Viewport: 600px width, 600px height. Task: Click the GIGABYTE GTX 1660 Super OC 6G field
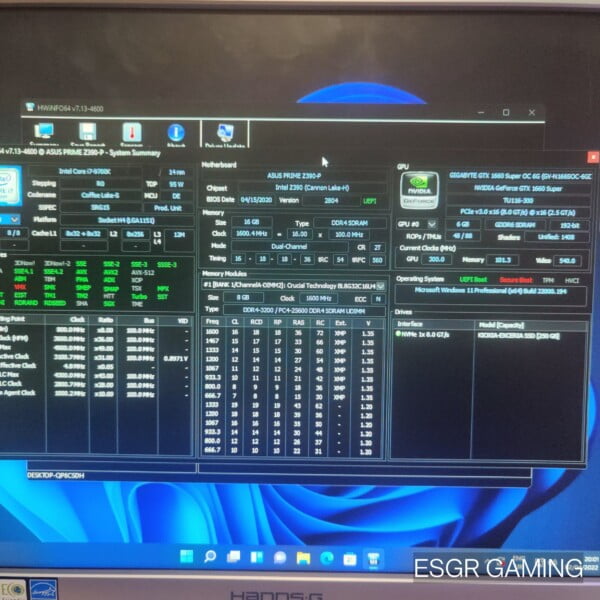tap(520, 176)
